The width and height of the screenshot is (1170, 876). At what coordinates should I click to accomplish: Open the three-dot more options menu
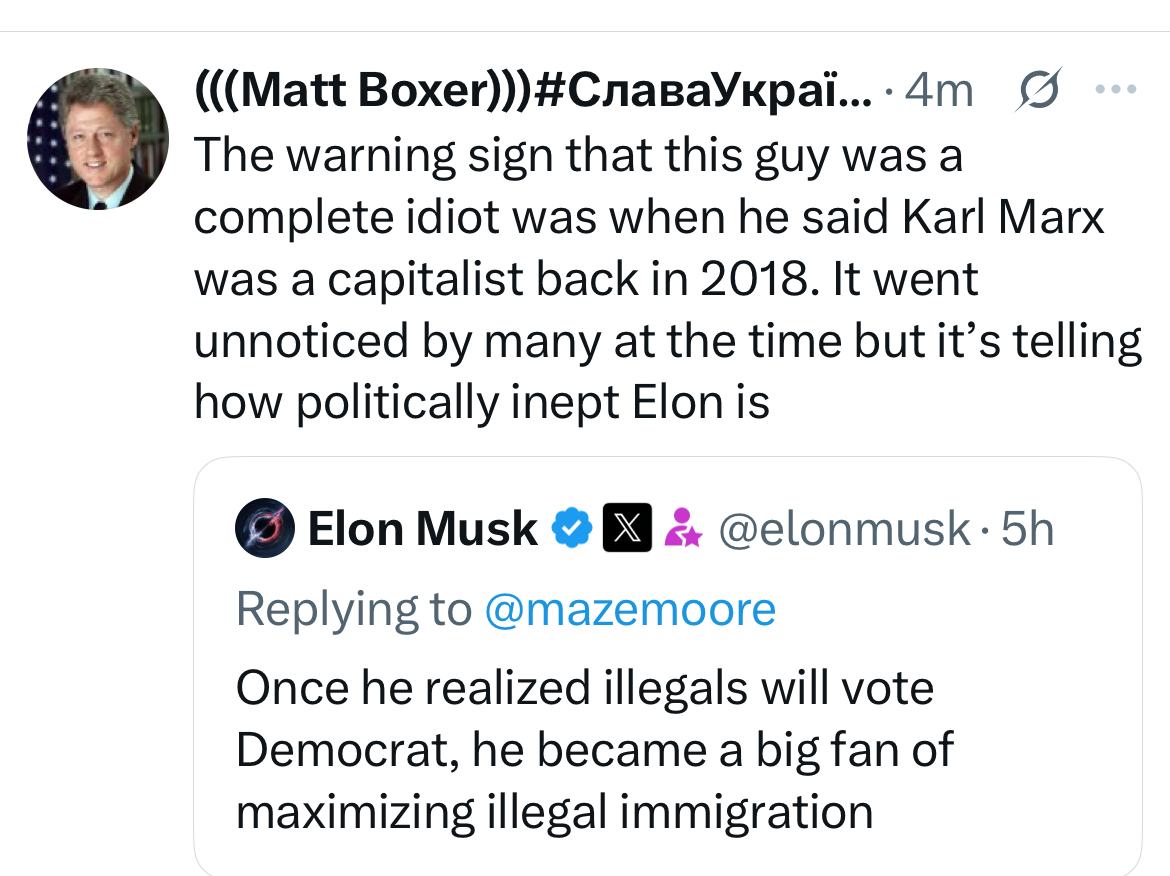(1116, 90)
